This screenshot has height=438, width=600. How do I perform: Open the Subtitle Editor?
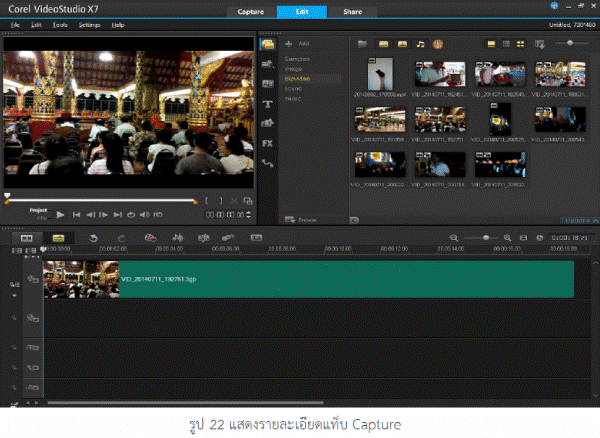click(256, 238)
